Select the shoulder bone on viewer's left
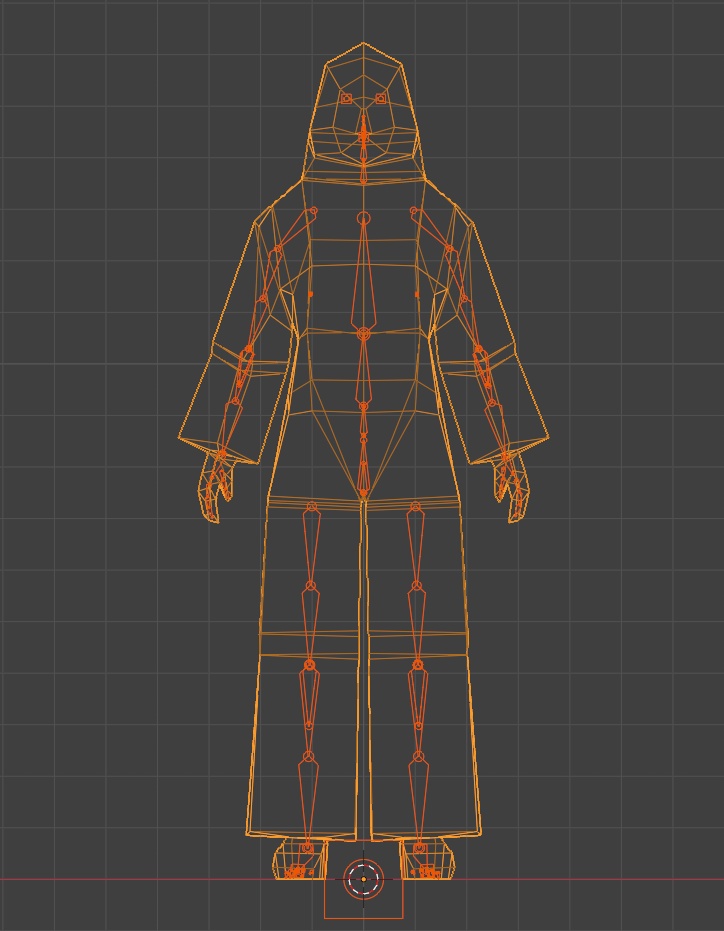The image size is (724, 931). (295, 230)
